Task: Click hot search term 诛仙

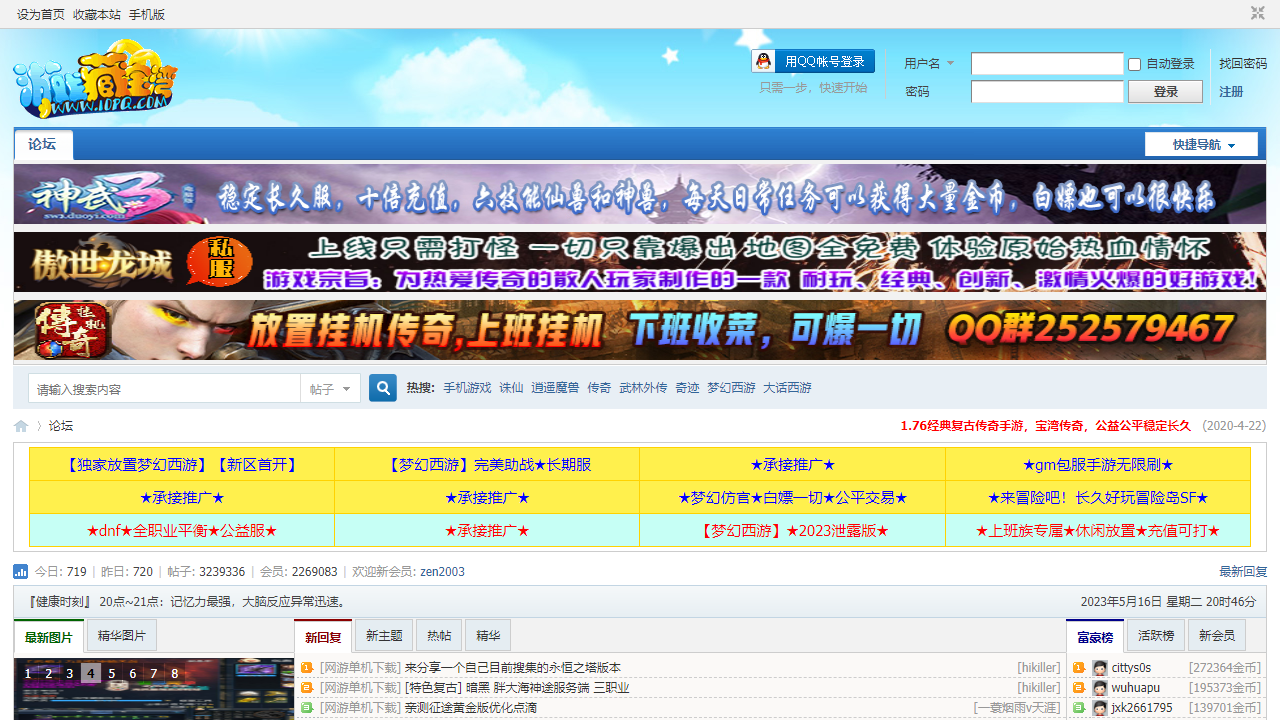Action: click(x=511, y=388)
